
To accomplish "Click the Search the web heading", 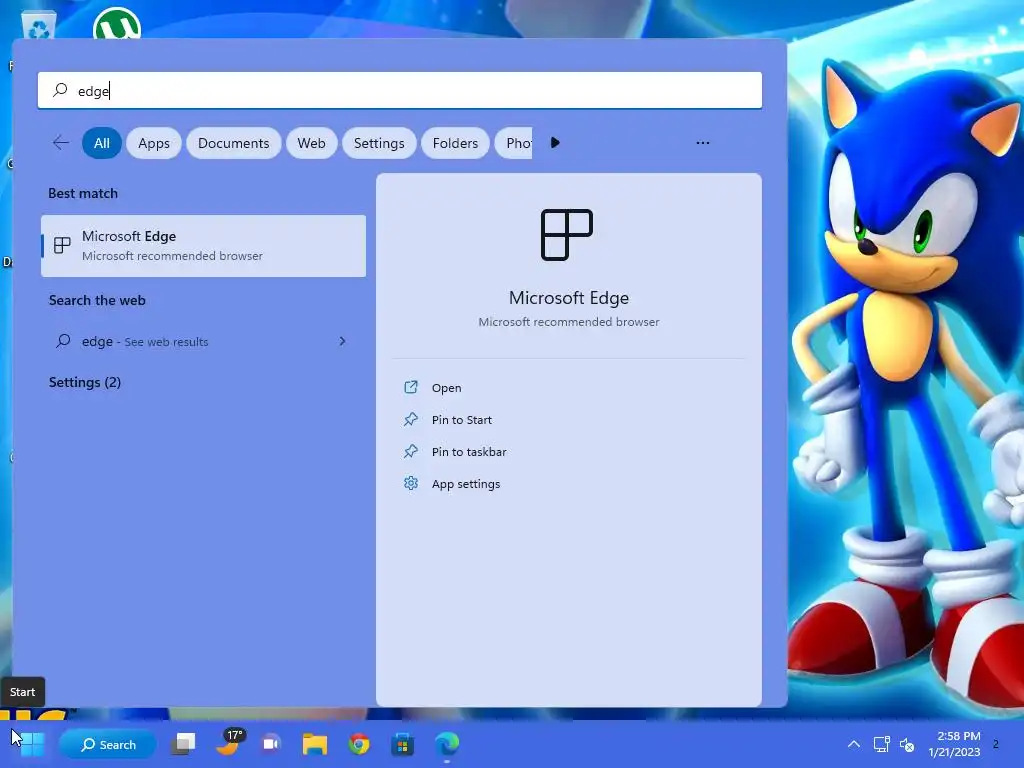I will point(97,300).
